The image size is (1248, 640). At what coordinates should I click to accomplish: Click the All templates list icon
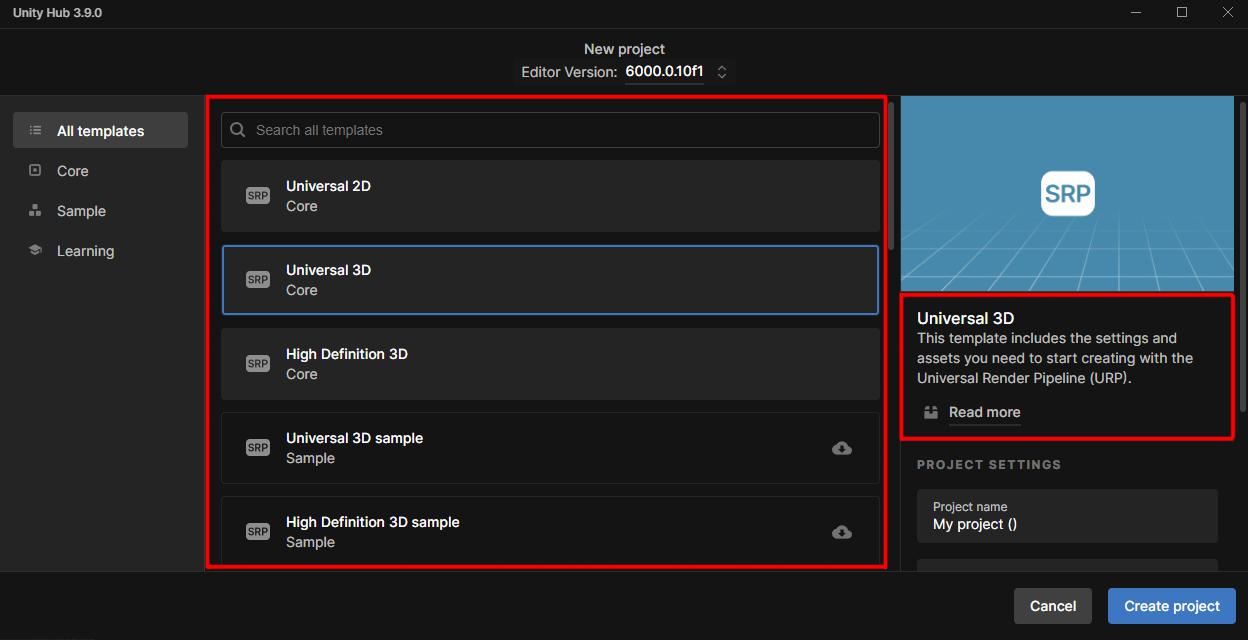pos(36,130)
